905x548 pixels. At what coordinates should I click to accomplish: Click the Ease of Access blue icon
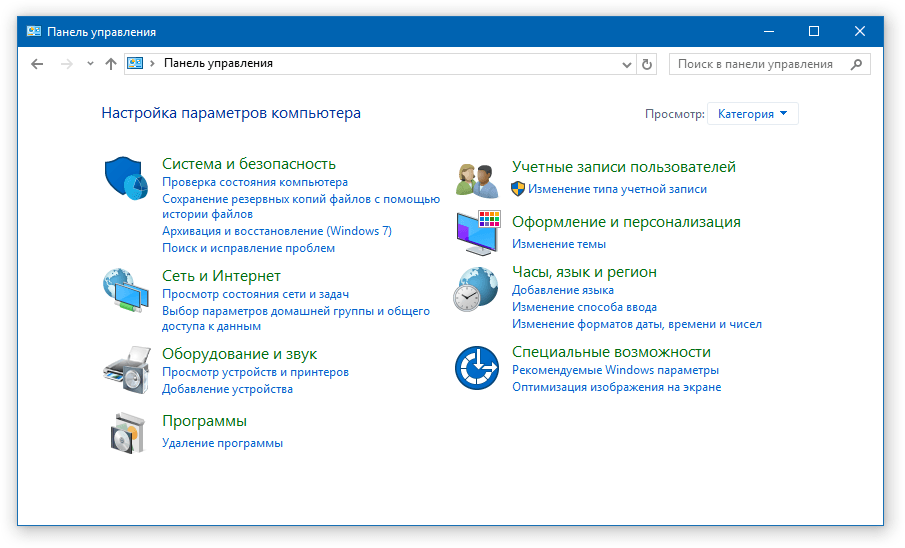(x=477, y=368)
